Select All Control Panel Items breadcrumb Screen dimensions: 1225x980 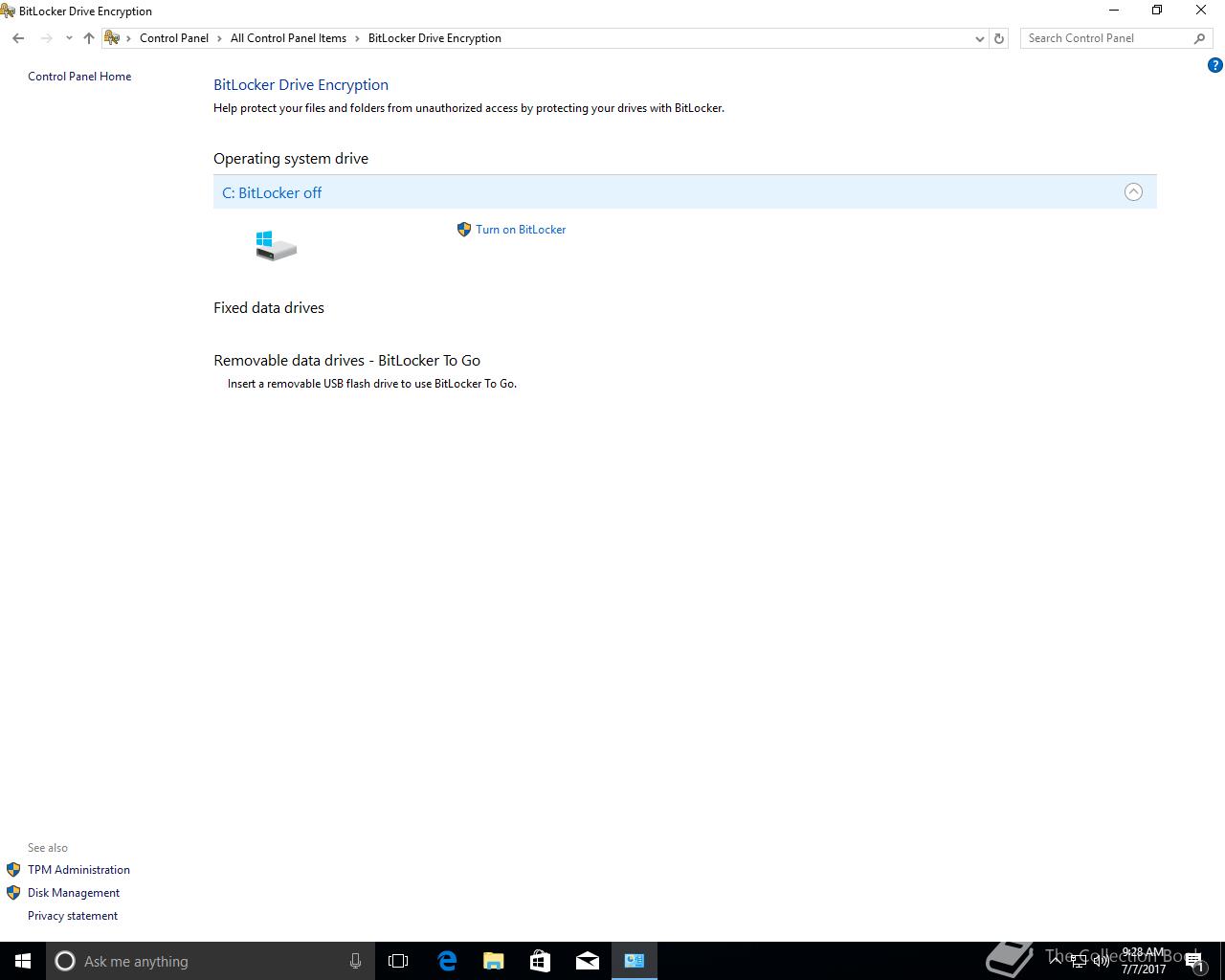(288, 38)
